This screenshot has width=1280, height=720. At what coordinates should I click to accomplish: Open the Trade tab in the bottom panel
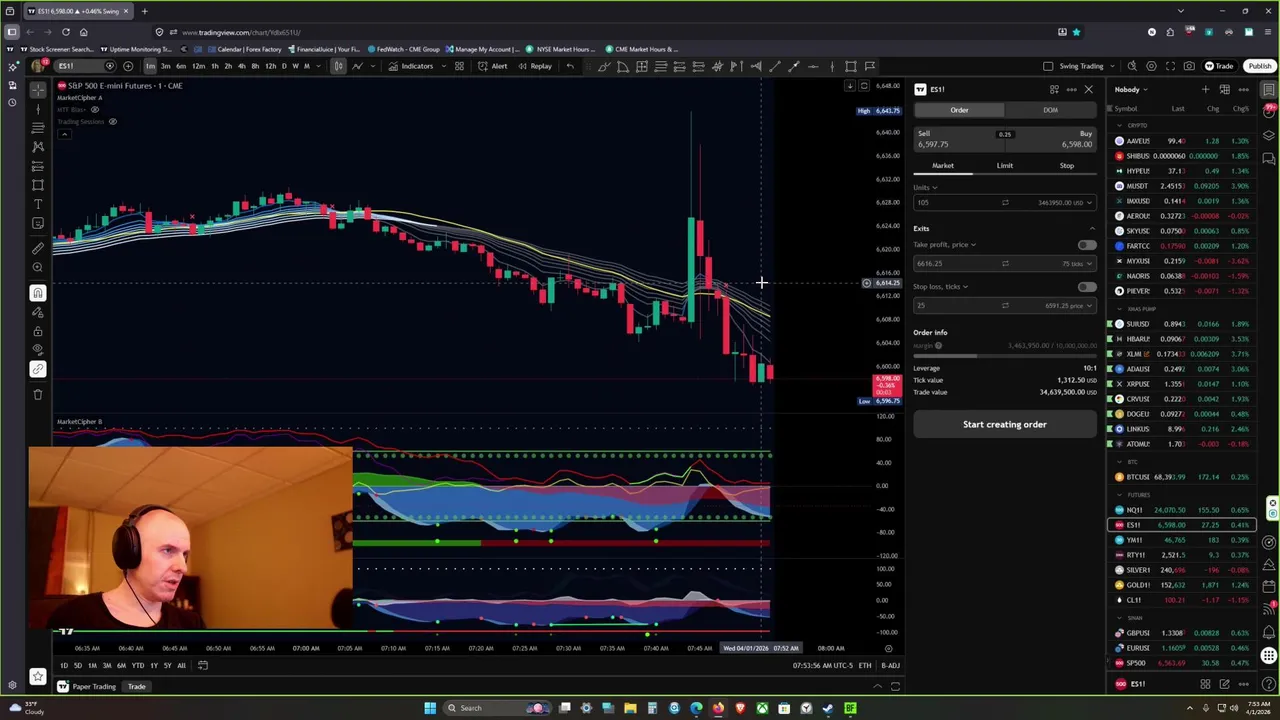136,687
